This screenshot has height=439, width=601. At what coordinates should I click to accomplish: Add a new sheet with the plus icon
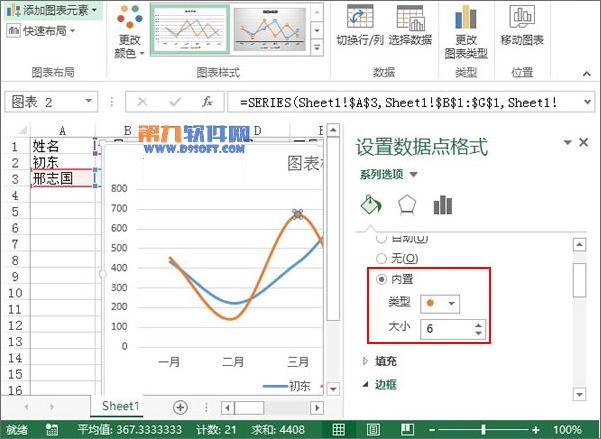(180, 407)
